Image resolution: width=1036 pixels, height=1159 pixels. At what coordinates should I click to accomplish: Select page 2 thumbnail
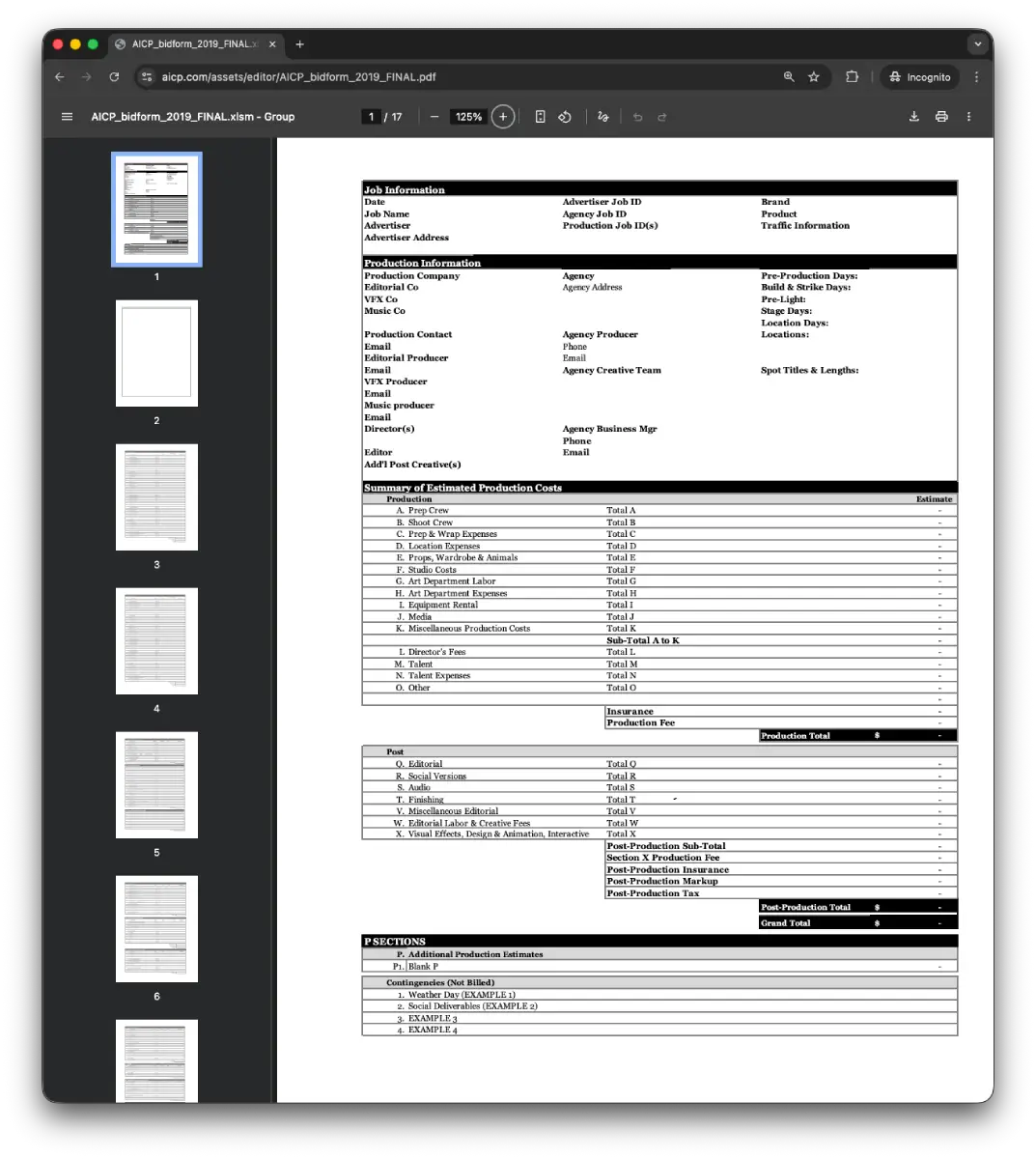(156, 353)
